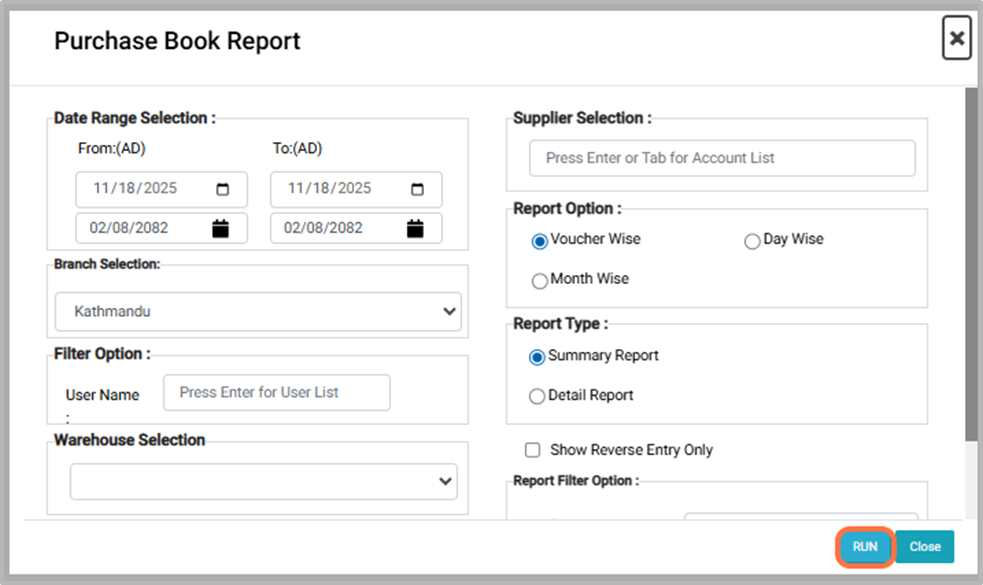Screen dimensions: 983x585
Task: Select Month Wise report option
Action: tap(540, 281)
